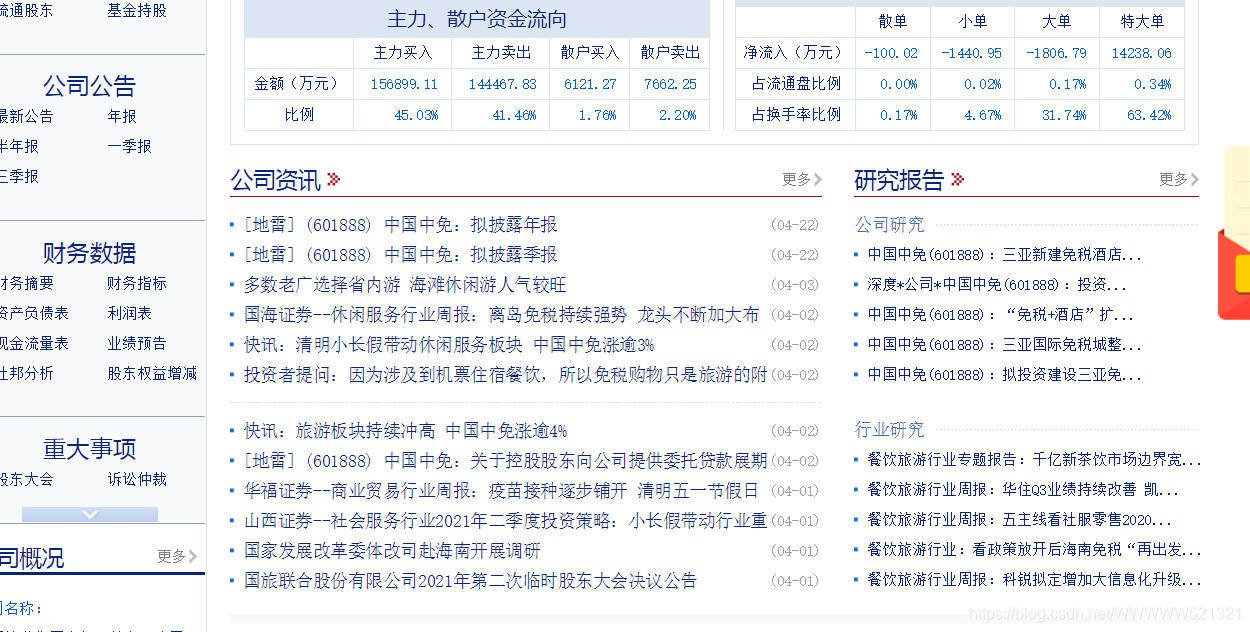Open 投资者提问 news item

505,375
